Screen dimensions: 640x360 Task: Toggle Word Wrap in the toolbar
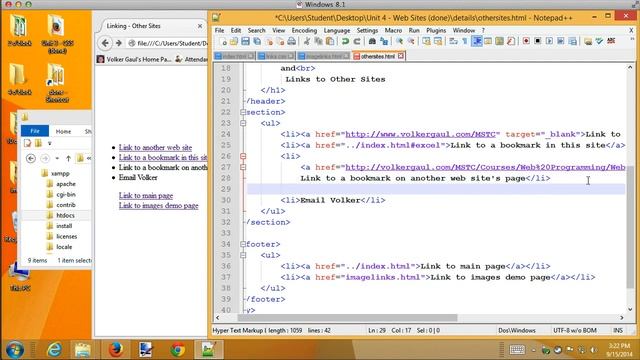coord(453,41)
